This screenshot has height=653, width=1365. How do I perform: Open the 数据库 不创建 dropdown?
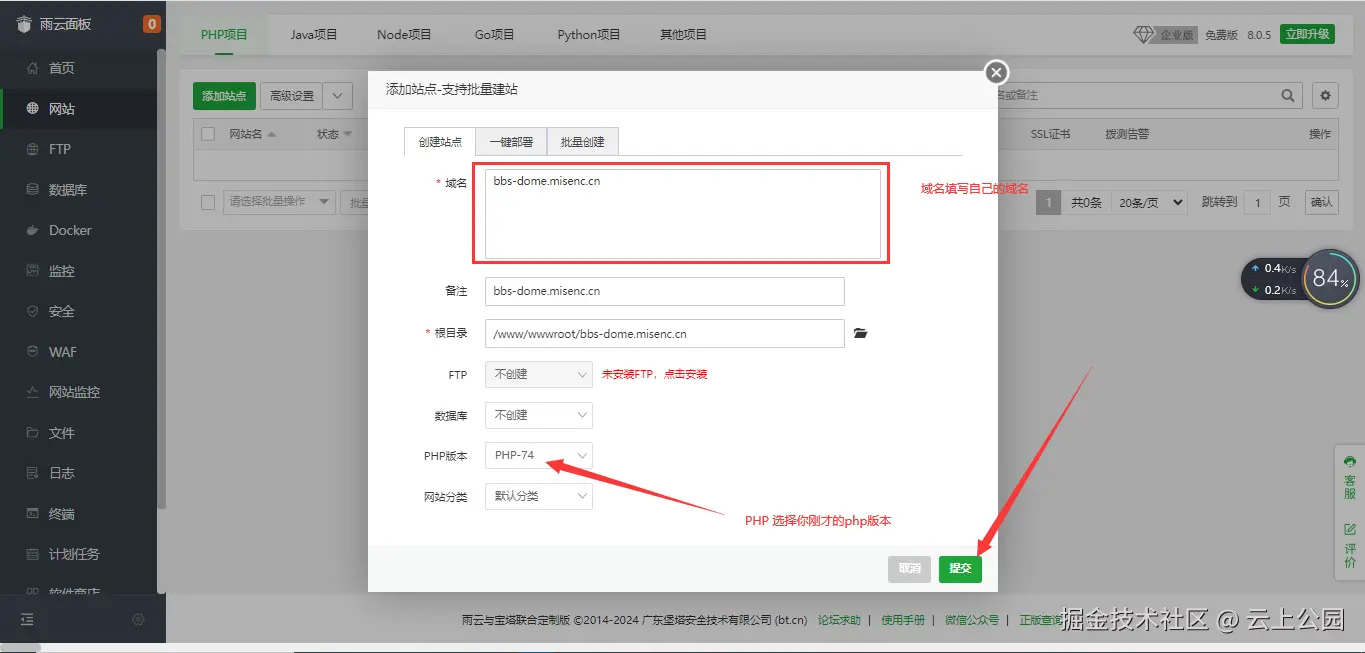point(539,415)
